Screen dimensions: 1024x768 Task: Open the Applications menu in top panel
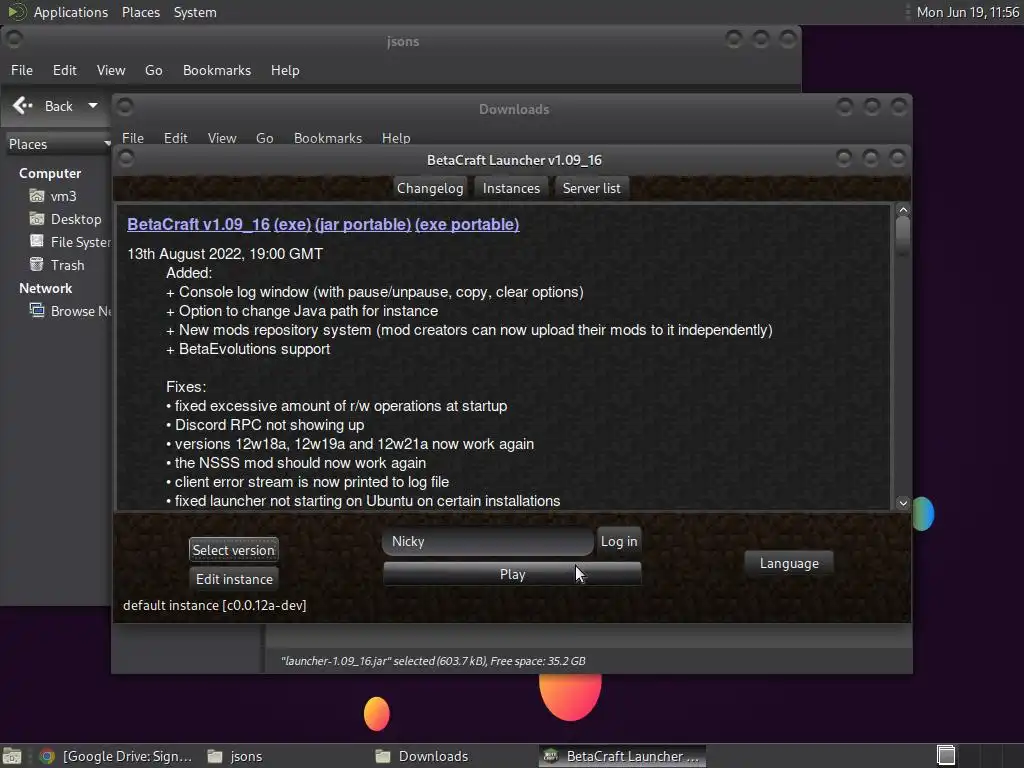[71, 12]
